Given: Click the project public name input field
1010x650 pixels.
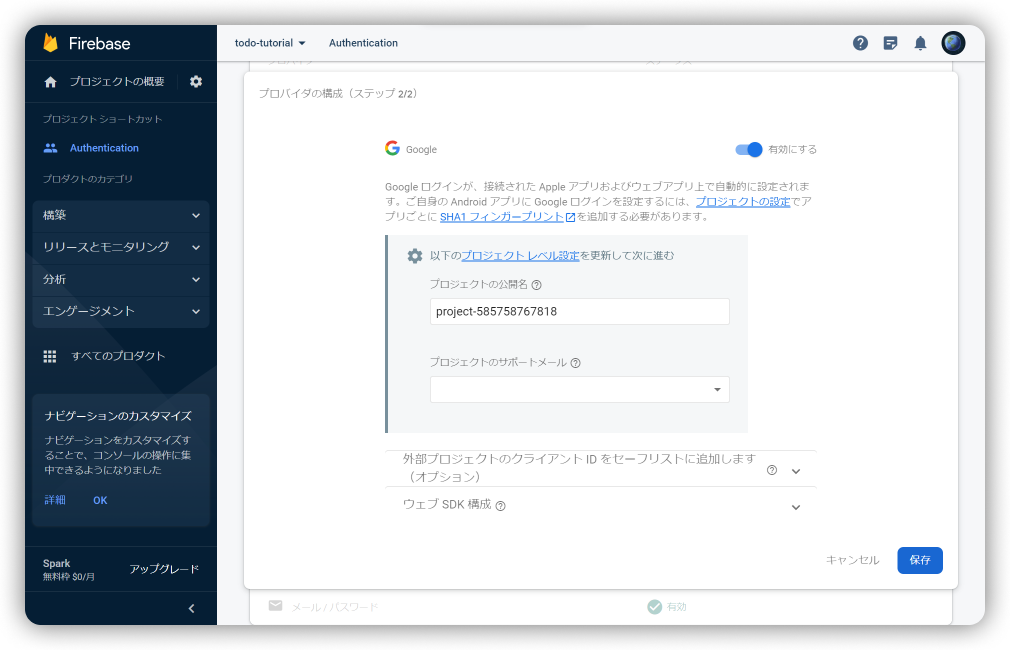Looking at the screenshot, I should 580,312.
